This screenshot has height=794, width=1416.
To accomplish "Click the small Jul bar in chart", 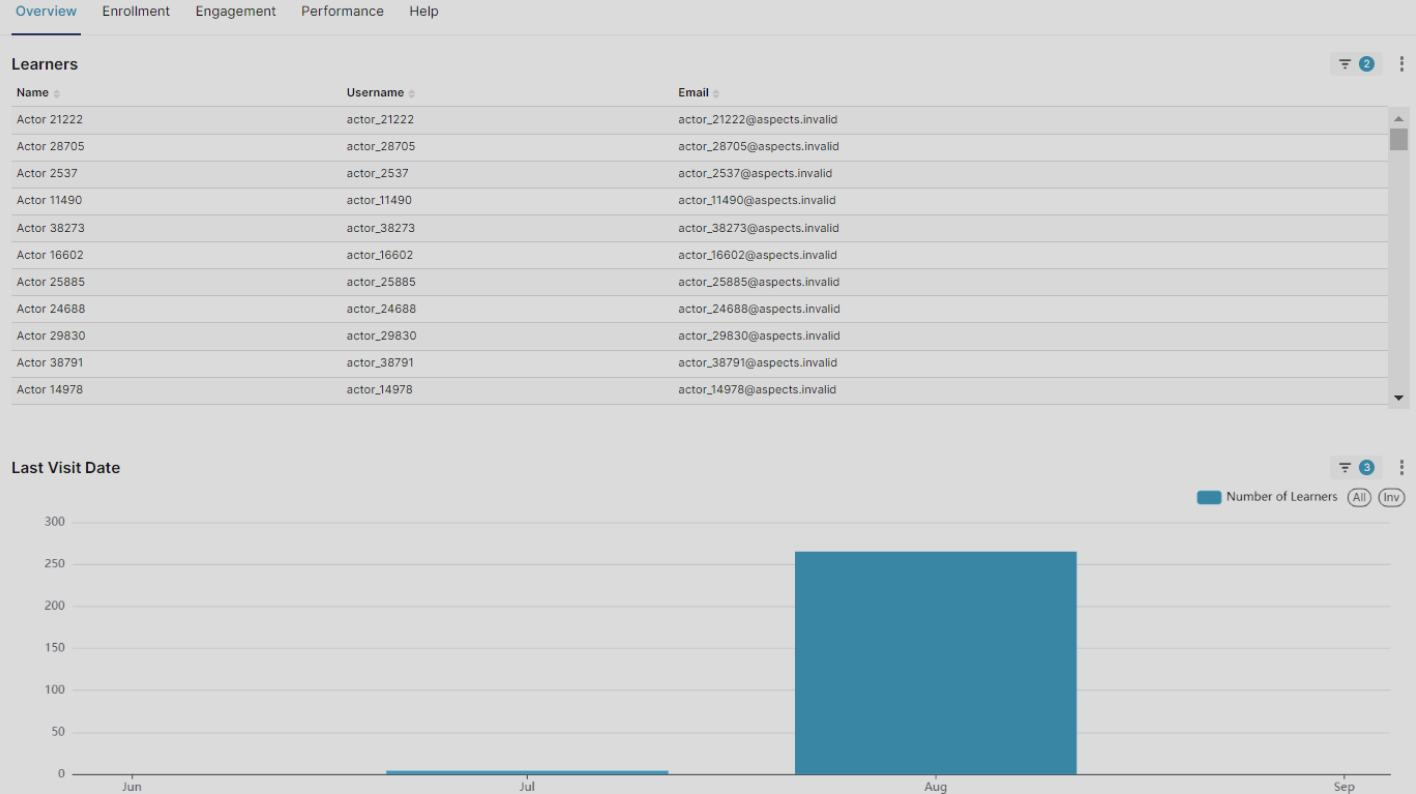I will coord(527,772).
